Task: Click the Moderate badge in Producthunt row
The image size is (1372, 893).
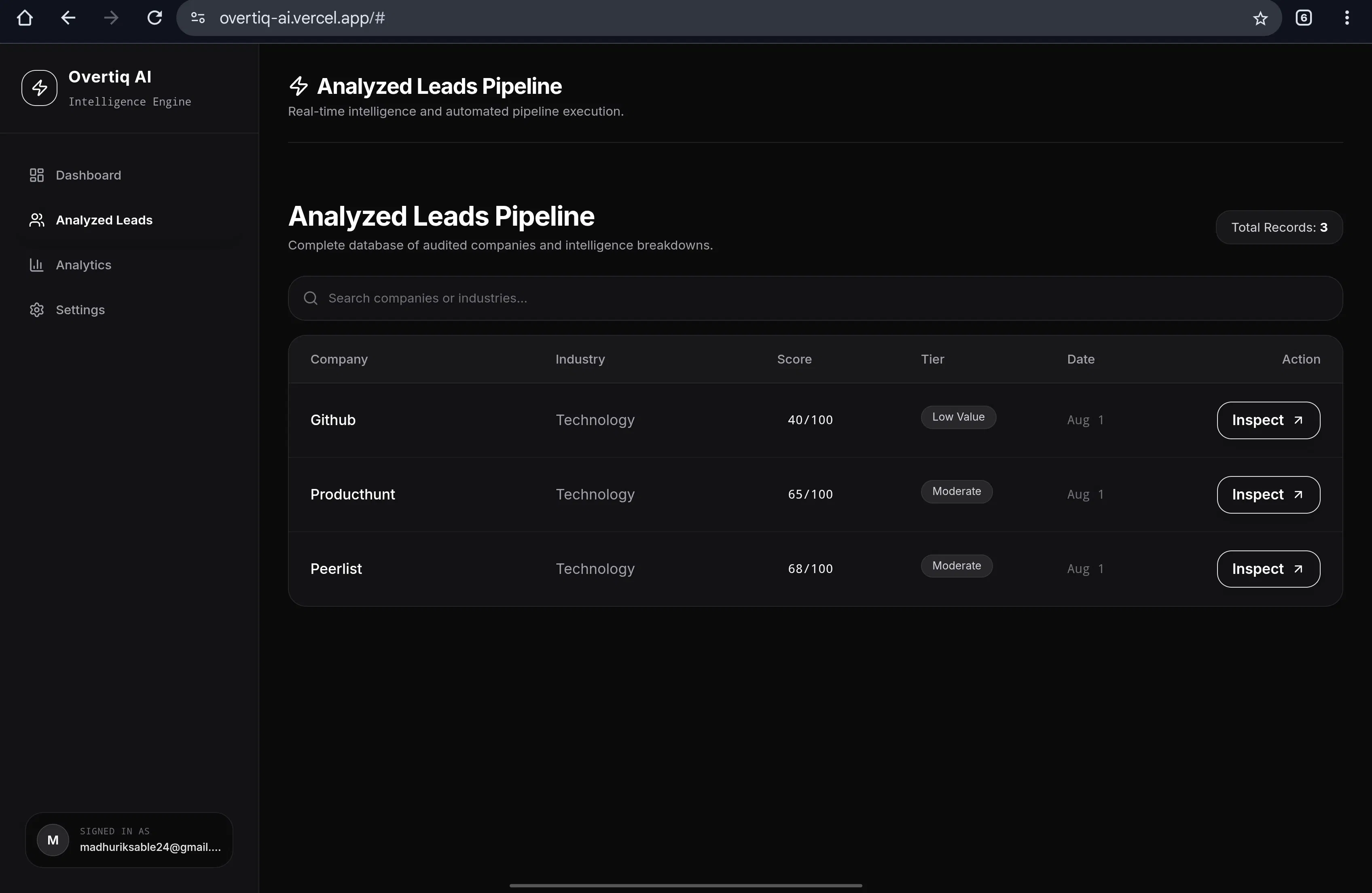Action: (x=956, y=492)
